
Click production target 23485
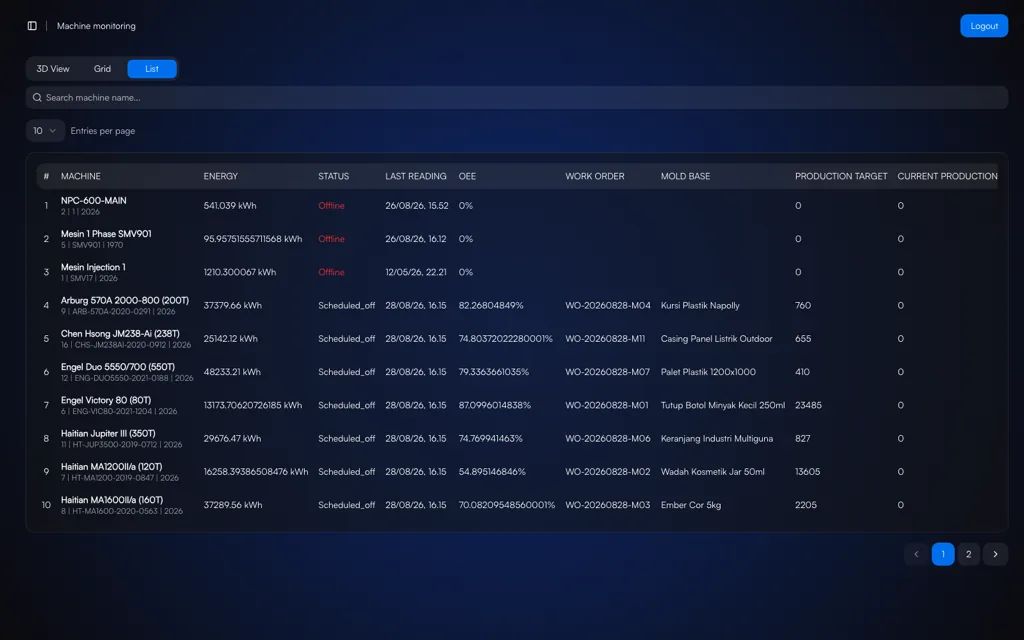(808, 406)
